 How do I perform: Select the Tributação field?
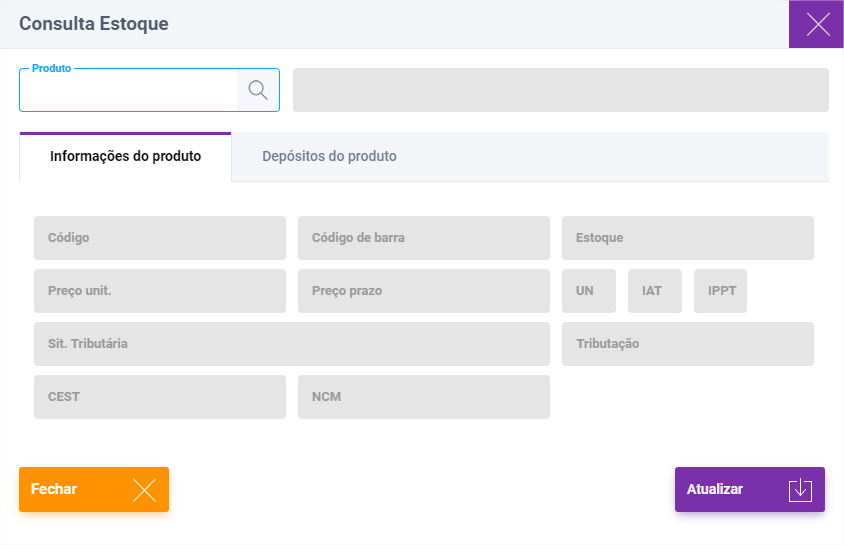(688, 344)
